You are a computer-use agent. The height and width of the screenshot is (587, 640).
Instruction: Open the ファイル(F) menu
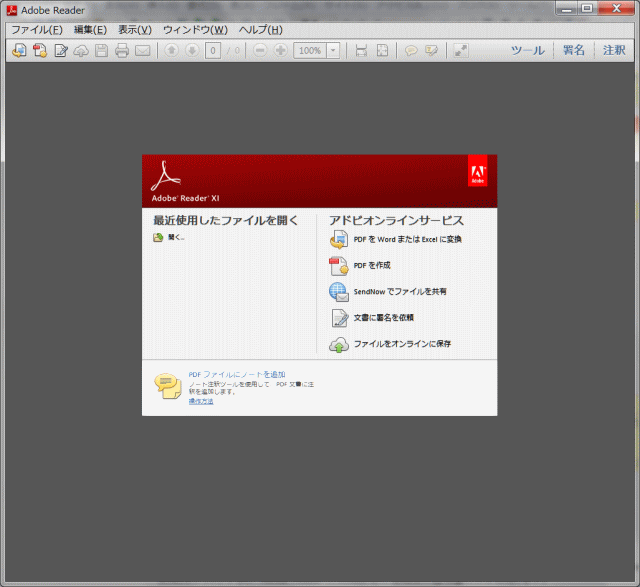(x=37, y=30)
